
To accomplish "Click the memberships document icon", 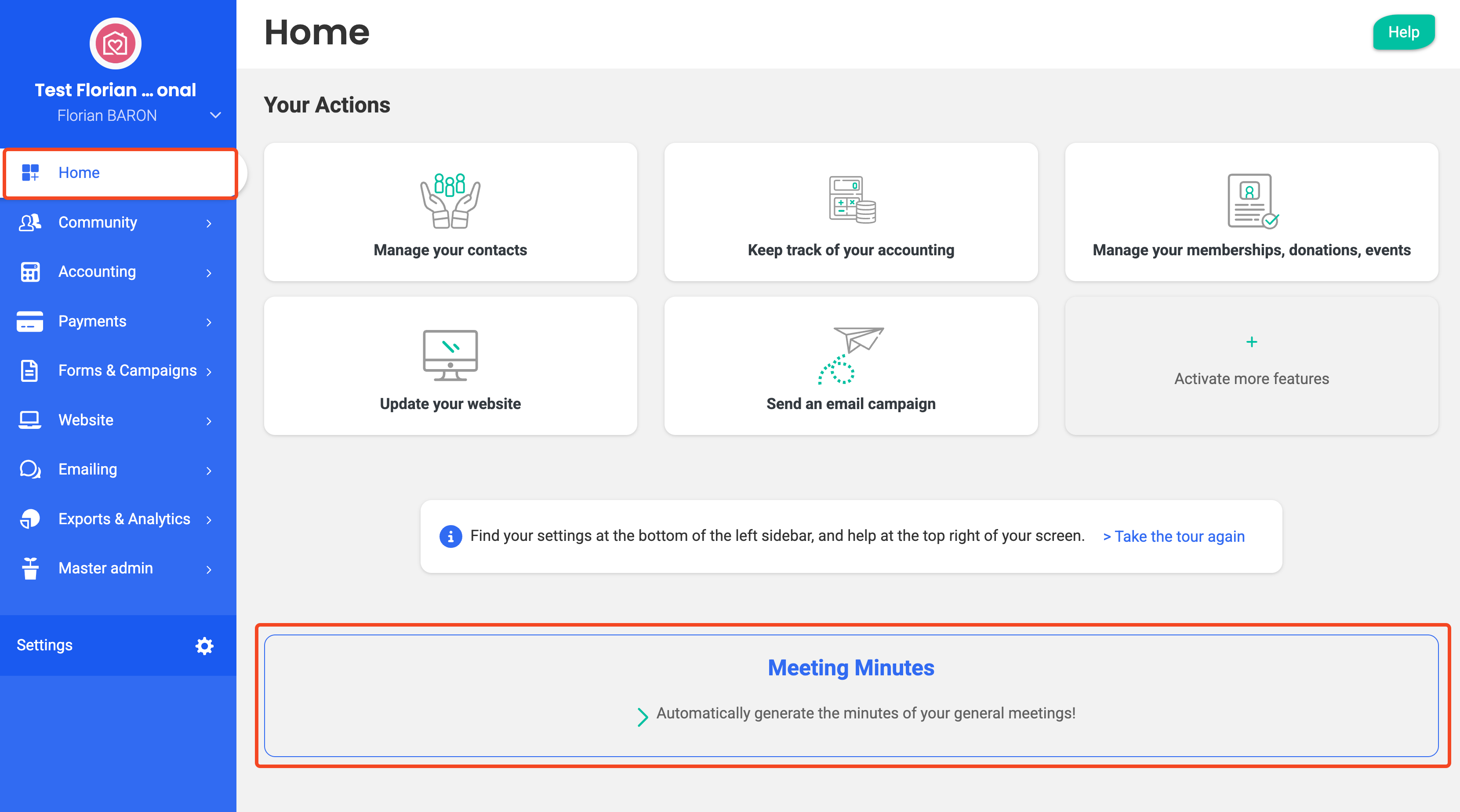I will coord(1251,201).
